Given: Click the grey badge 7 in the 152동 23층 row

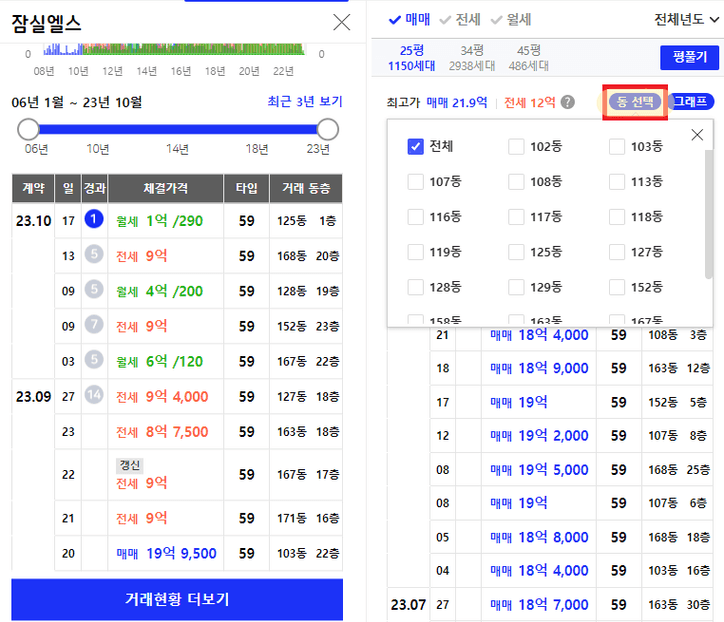Looking at the screenshot, I should (94, 324).
